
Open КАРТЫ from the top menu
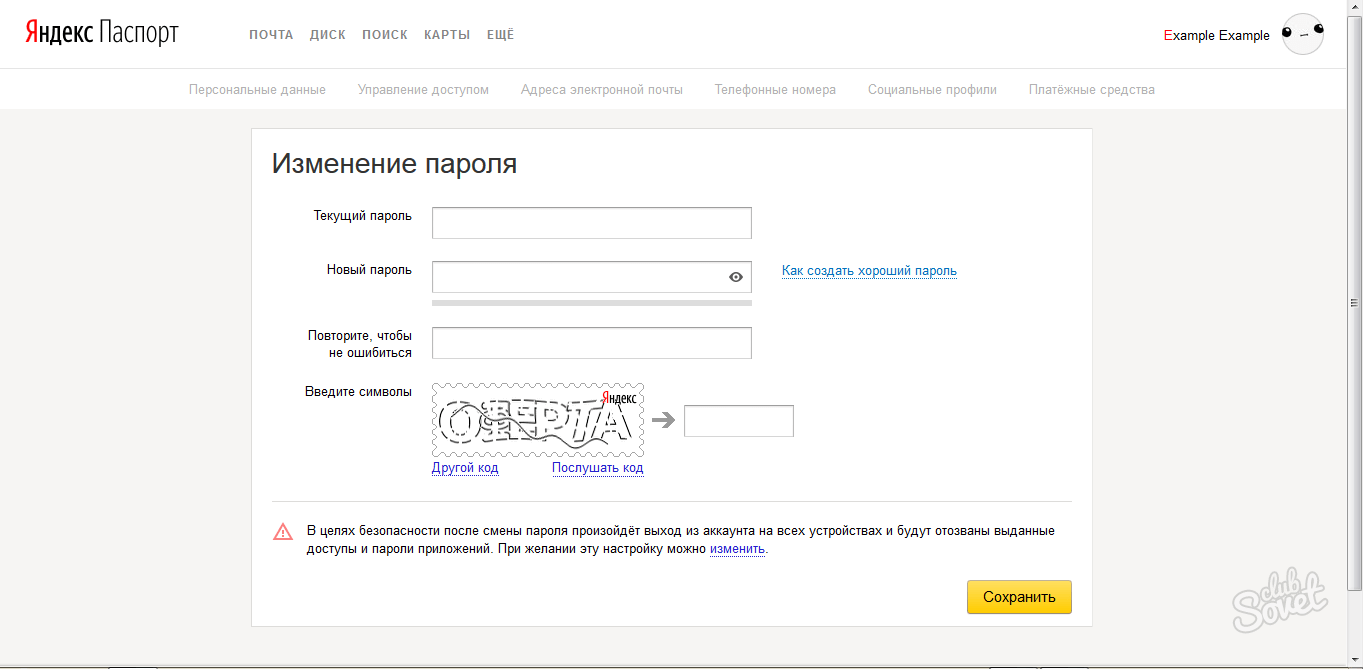tap(447, 35)
